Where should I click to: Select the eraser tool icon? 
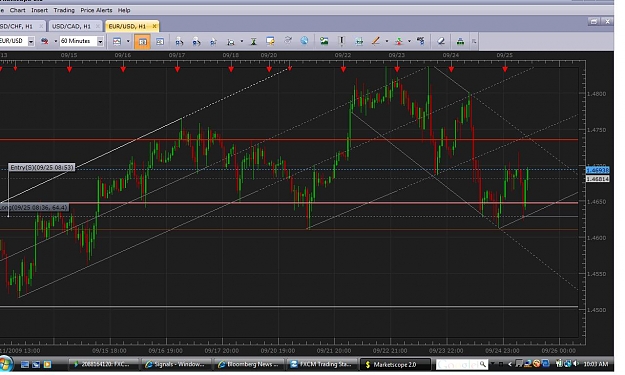(x=441, y=41)
